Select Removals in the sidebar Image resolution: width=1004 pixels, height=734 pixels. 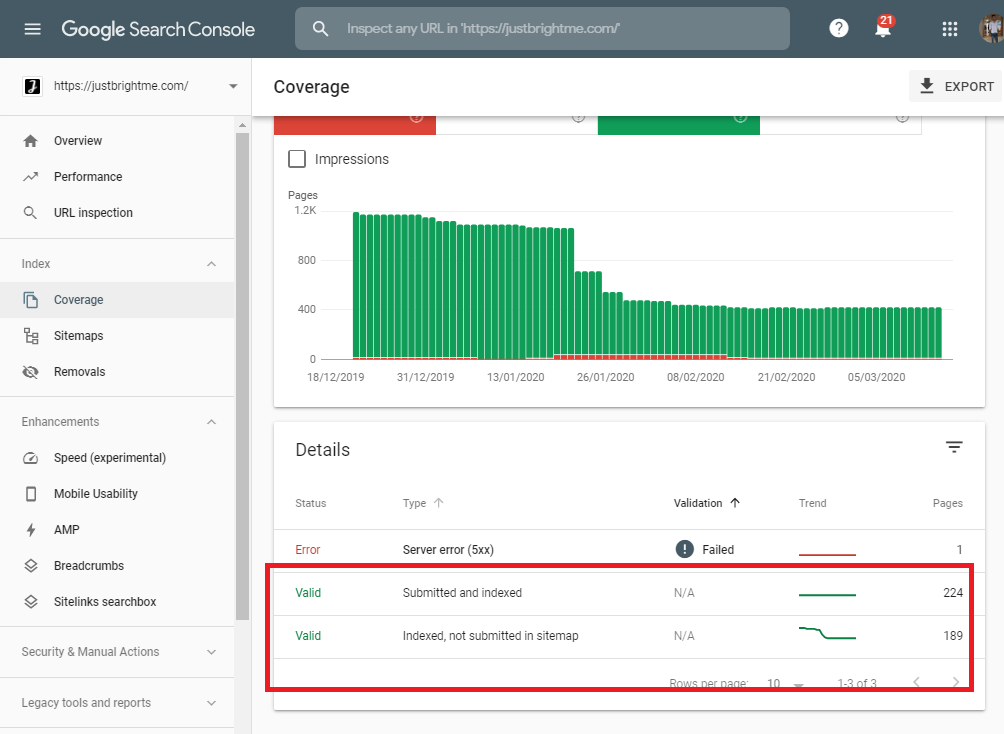click(117, 371)
